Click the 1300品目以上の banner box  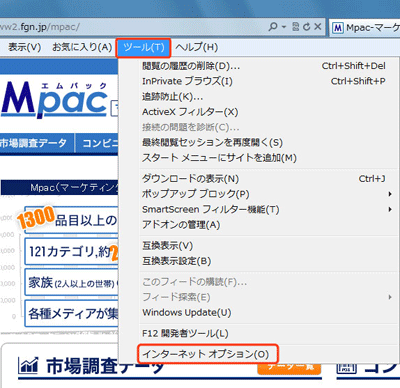point(71,220)
